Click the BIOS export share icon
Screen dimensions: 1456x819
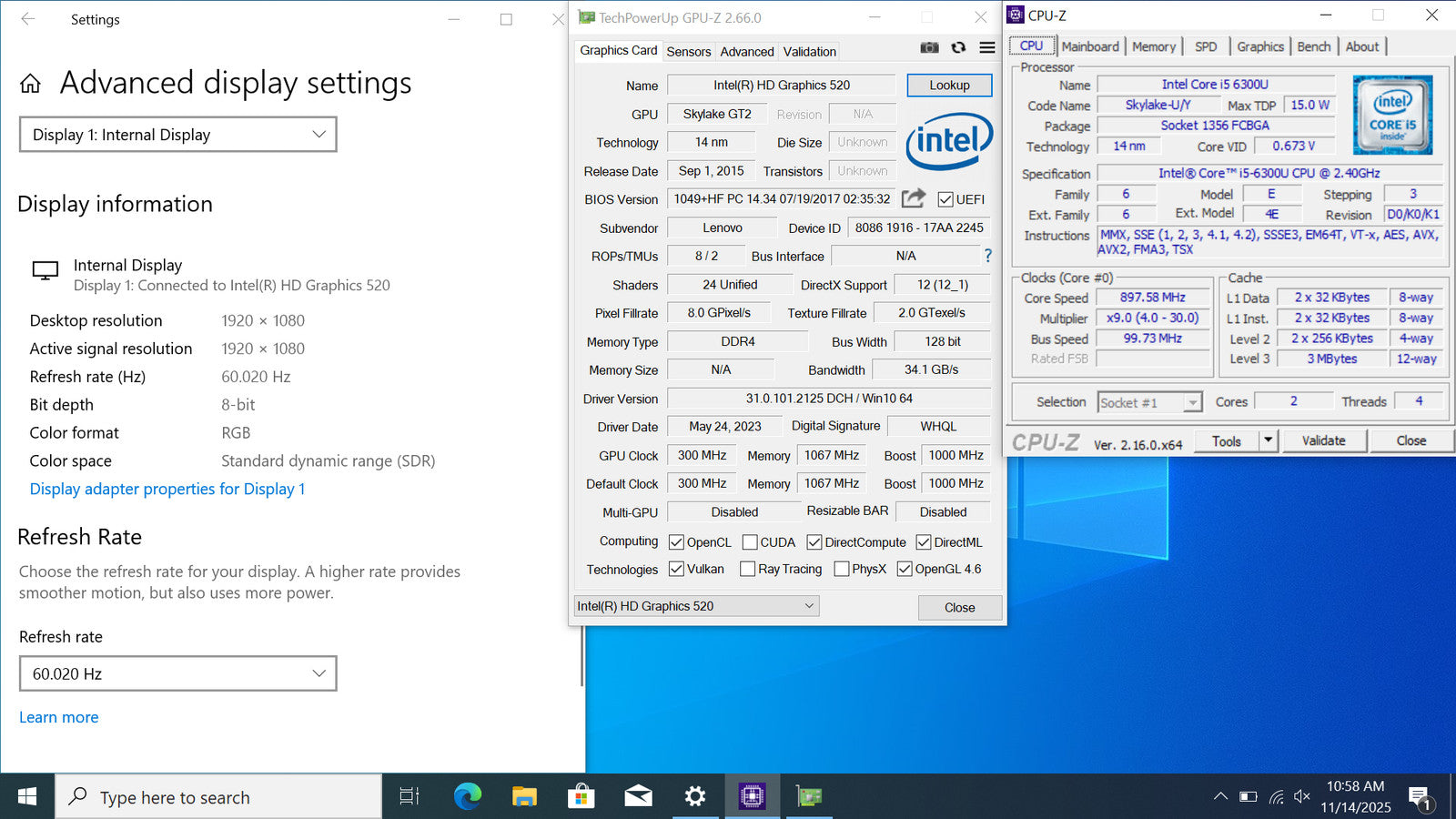[x=914, y=198]
